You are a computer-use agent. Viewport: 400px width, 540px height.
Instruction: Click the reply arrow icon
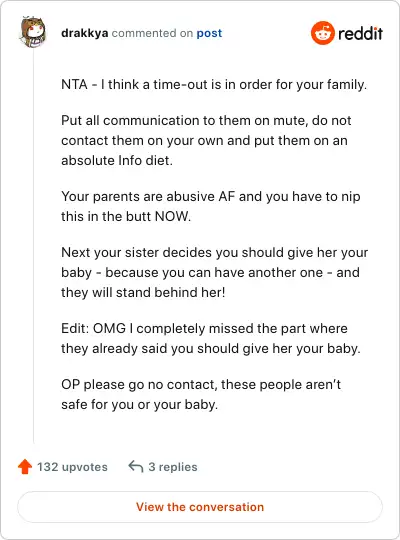click(136, 467)
